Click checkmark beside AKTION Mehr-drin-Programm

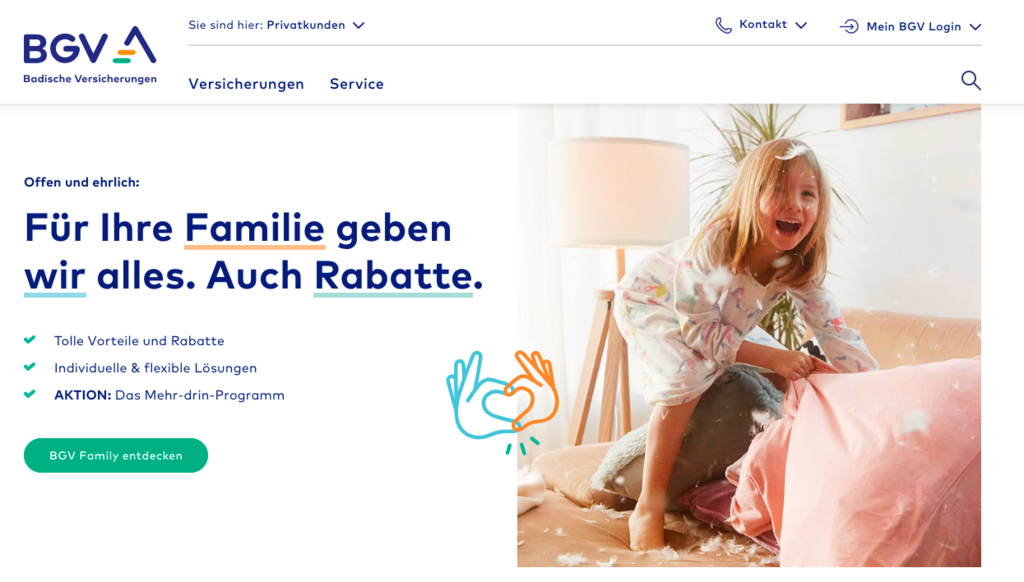pos(29,394)
